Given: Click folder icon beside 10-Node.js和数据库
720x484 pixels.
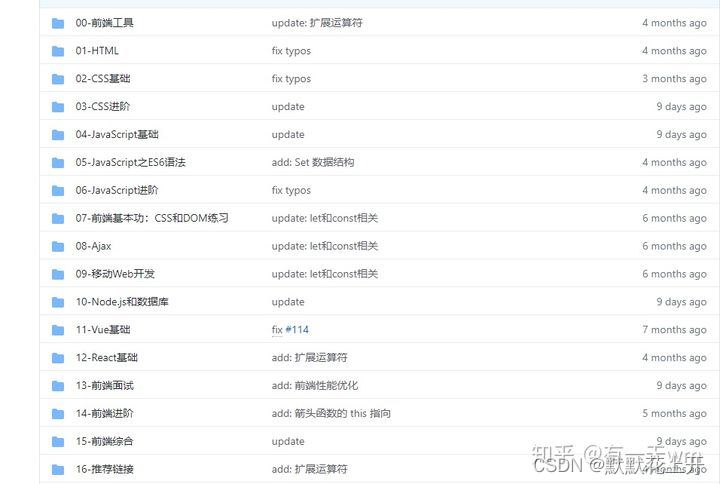Looking at the screenshot, I should click(58, 302).
